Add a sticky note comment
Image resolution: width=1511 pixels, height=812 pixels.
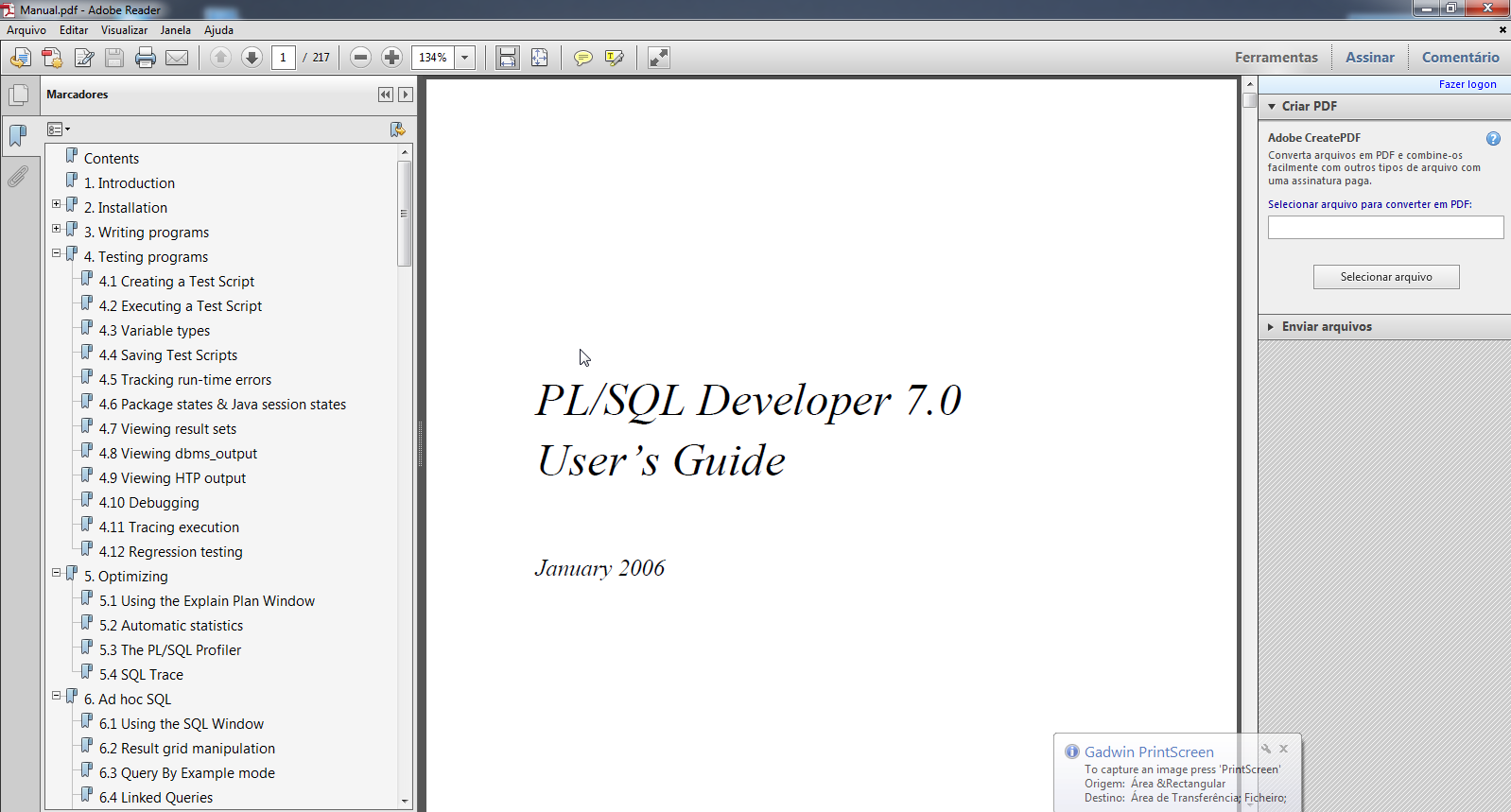click(x=583, y=58)
